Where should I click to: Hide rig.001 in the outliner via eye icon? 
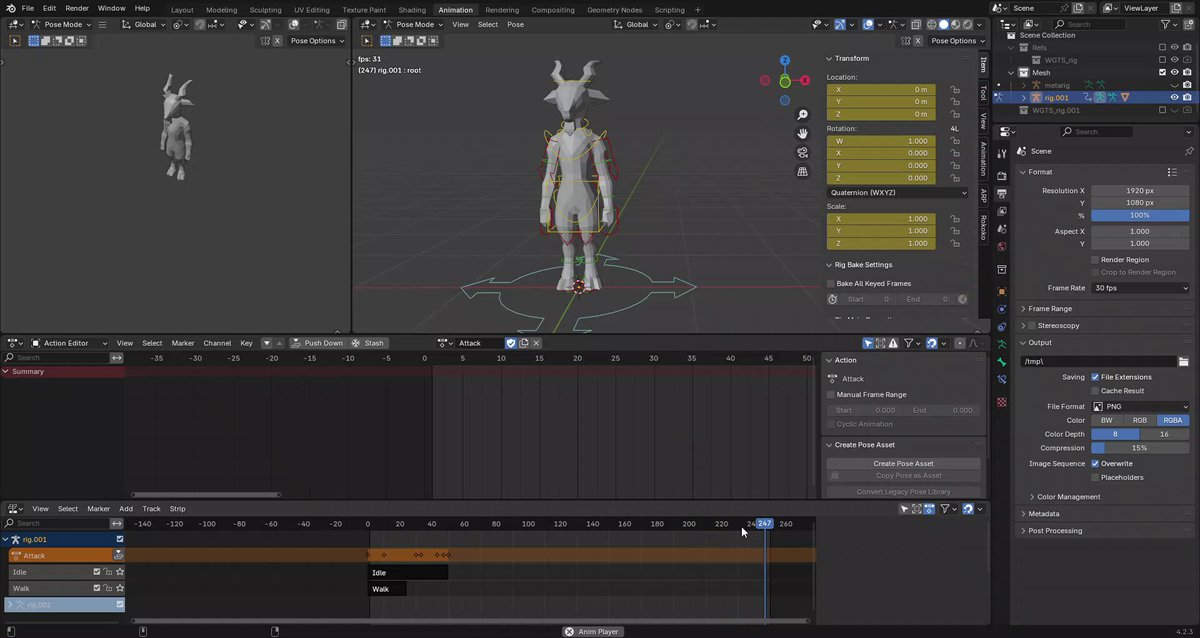pyautogui.click(x=1174, y=98)
